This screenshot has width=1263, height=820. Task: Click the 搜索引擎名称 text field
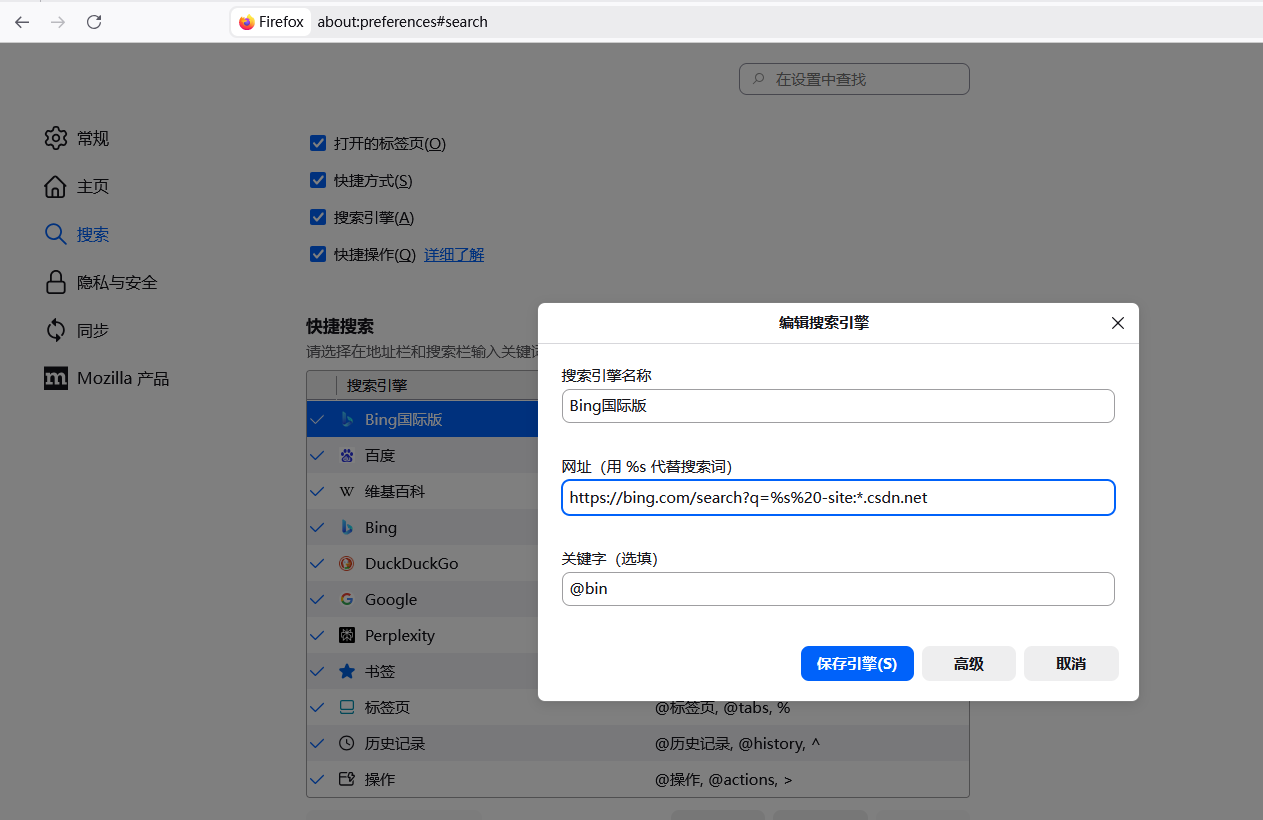click(838, 406)
